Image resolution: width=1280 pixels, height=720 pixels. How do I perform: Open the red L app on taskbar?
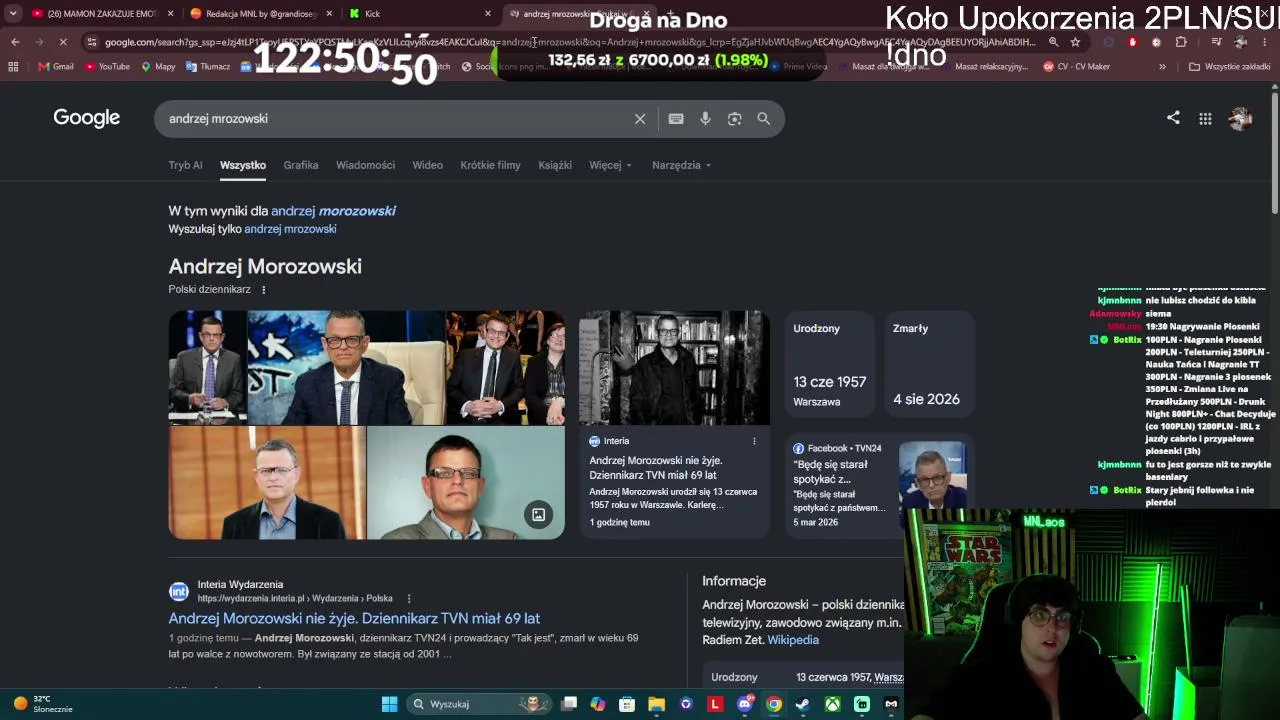[x=715, y=704]
